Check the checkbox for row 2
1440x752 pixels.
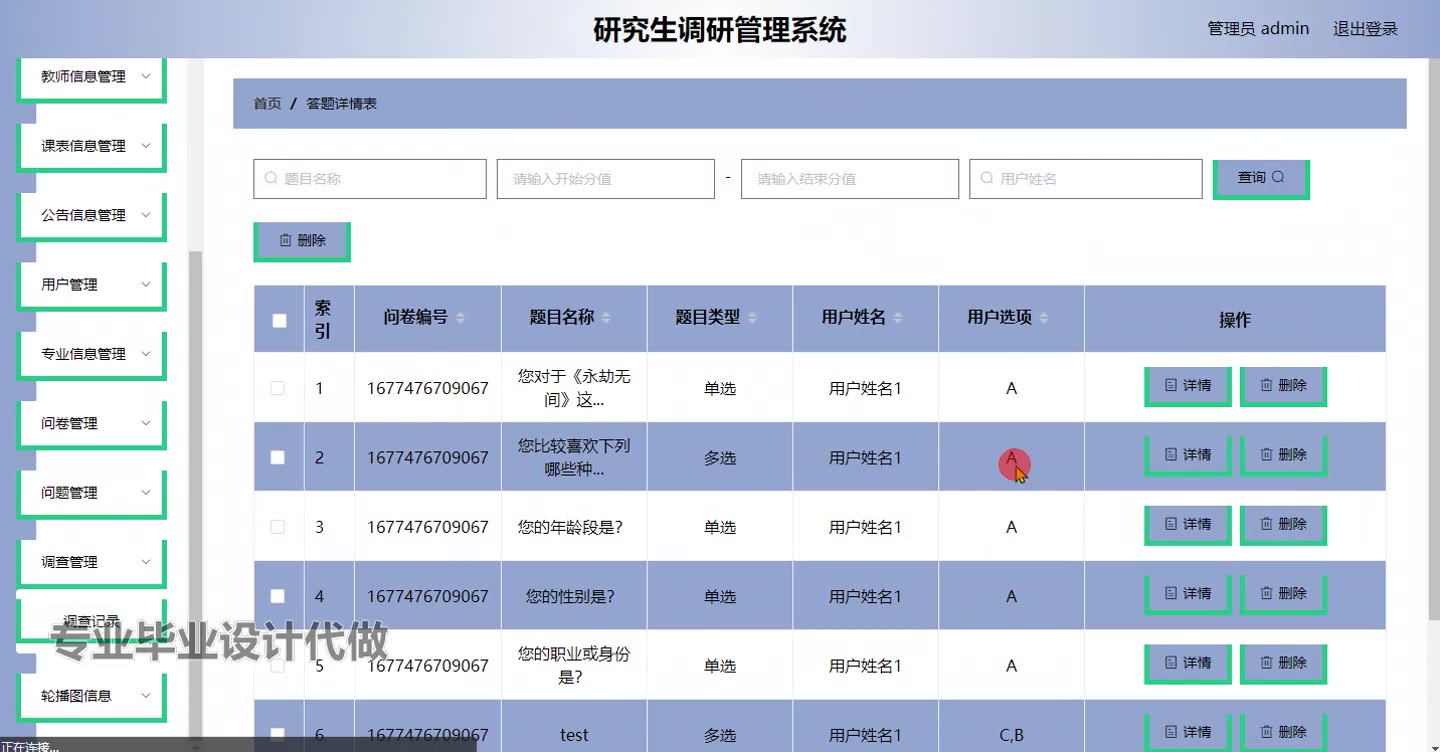(278, 457)
